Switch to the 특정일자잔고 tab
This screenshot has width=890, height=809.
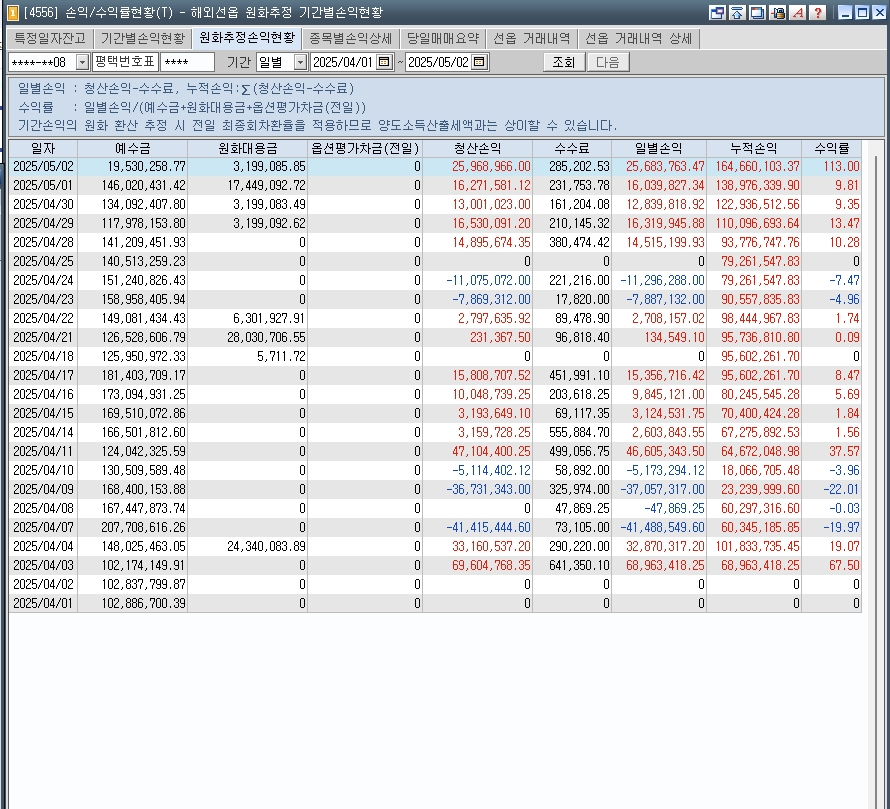50,39
